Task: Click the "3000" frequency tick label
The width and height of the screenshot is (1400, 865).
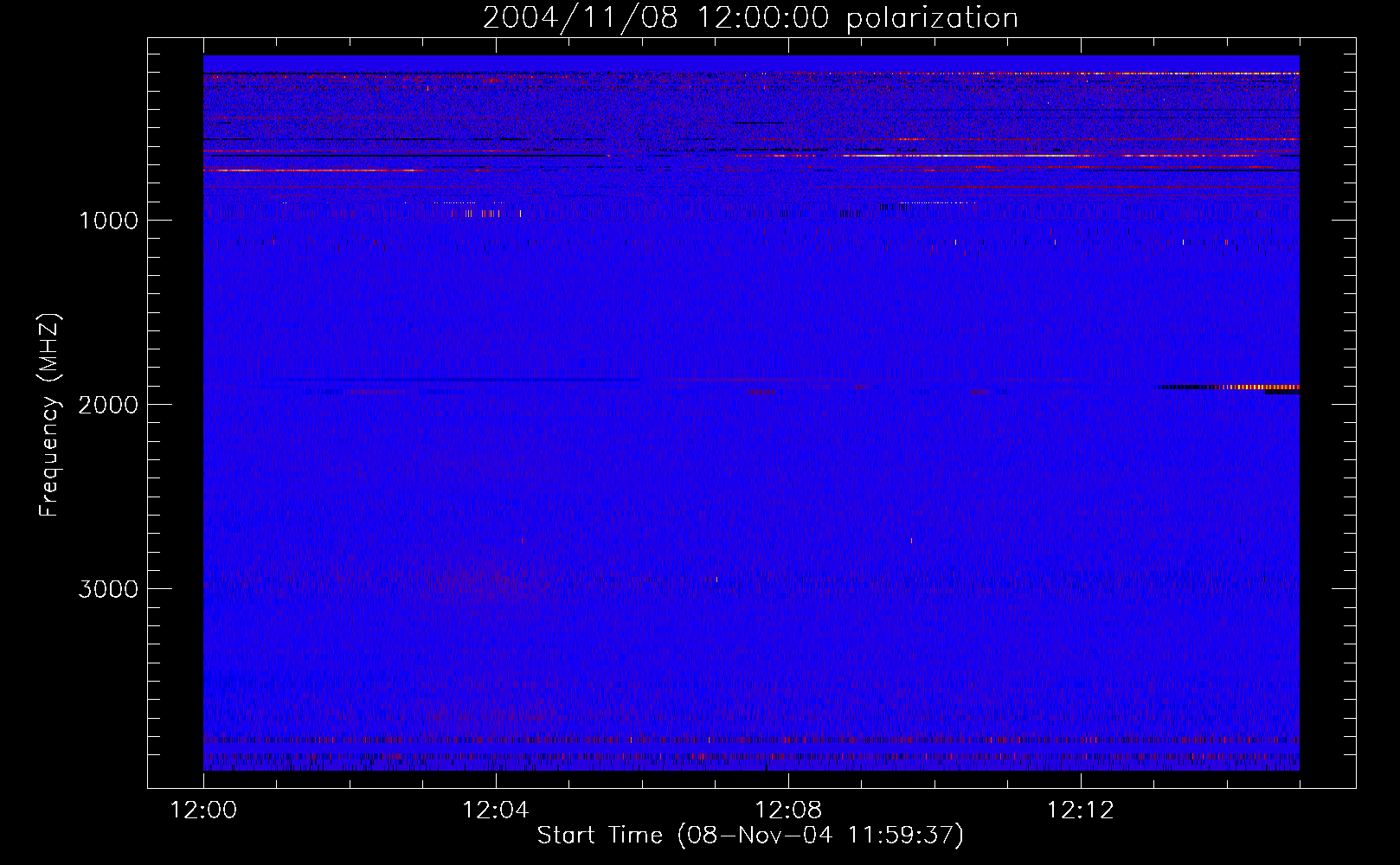Action: tap(108, 589)
